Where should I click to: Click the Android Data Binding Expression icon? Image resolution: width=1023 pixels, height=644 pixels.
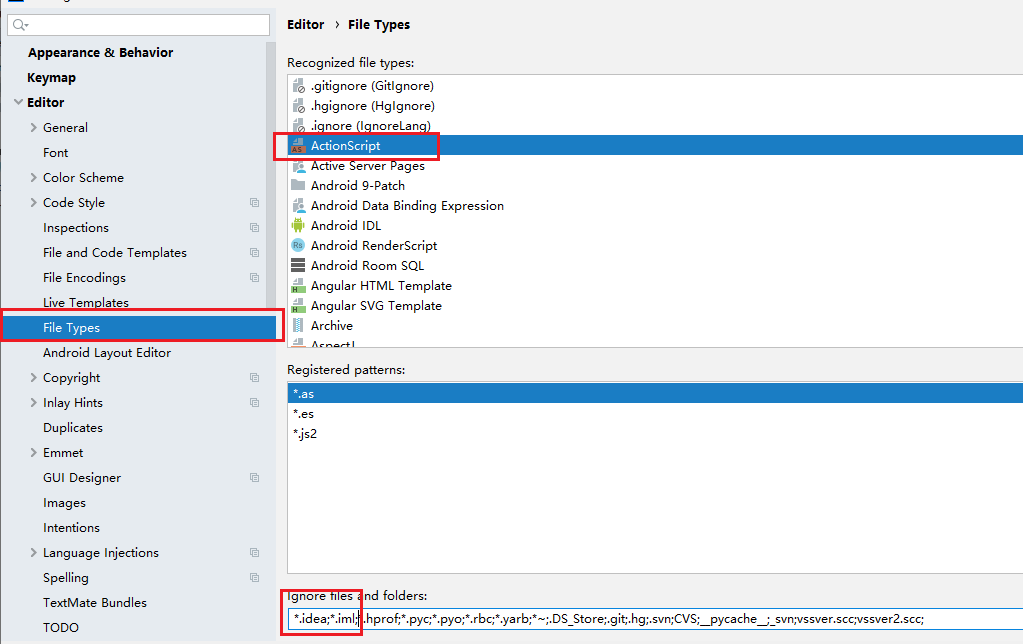(298, 206)
